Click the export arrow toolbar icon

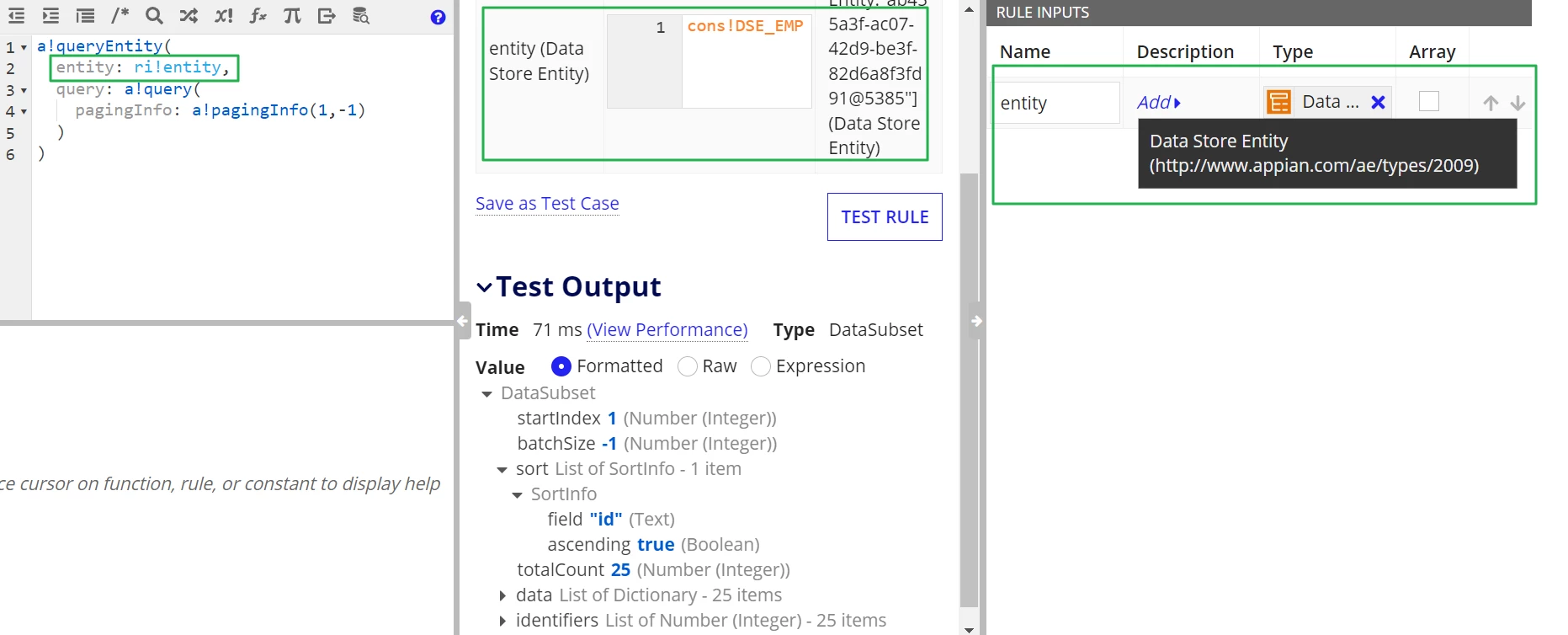click(327, 15)
